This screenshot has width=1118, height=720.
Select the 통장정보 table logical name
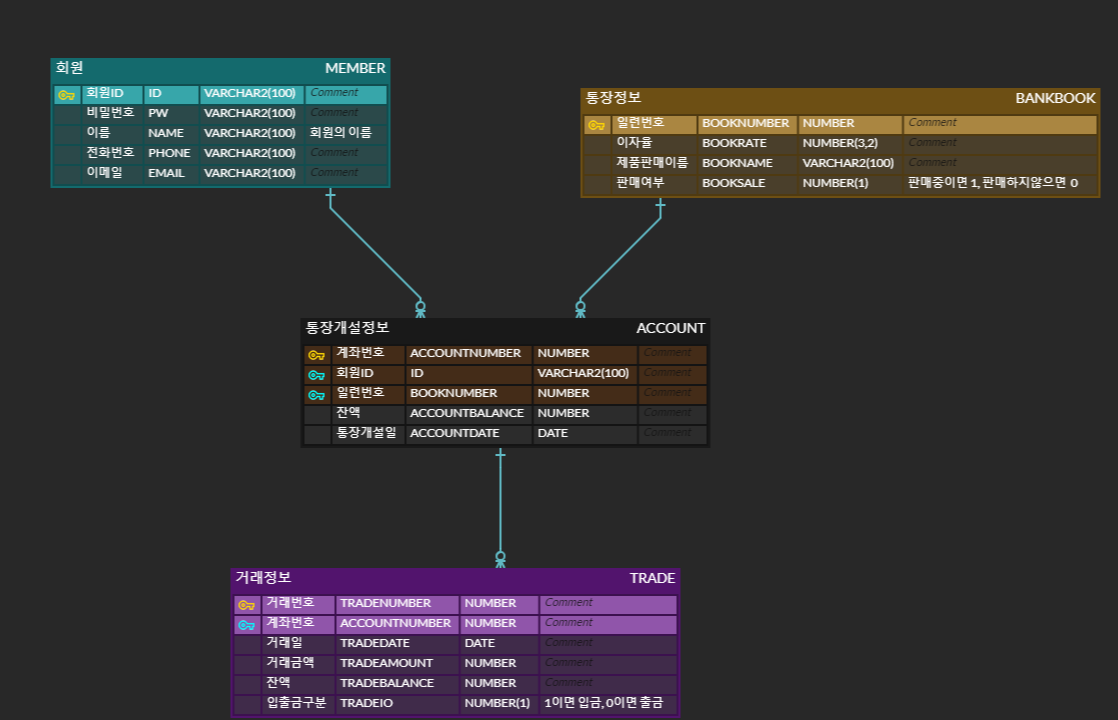click(613, 98)
